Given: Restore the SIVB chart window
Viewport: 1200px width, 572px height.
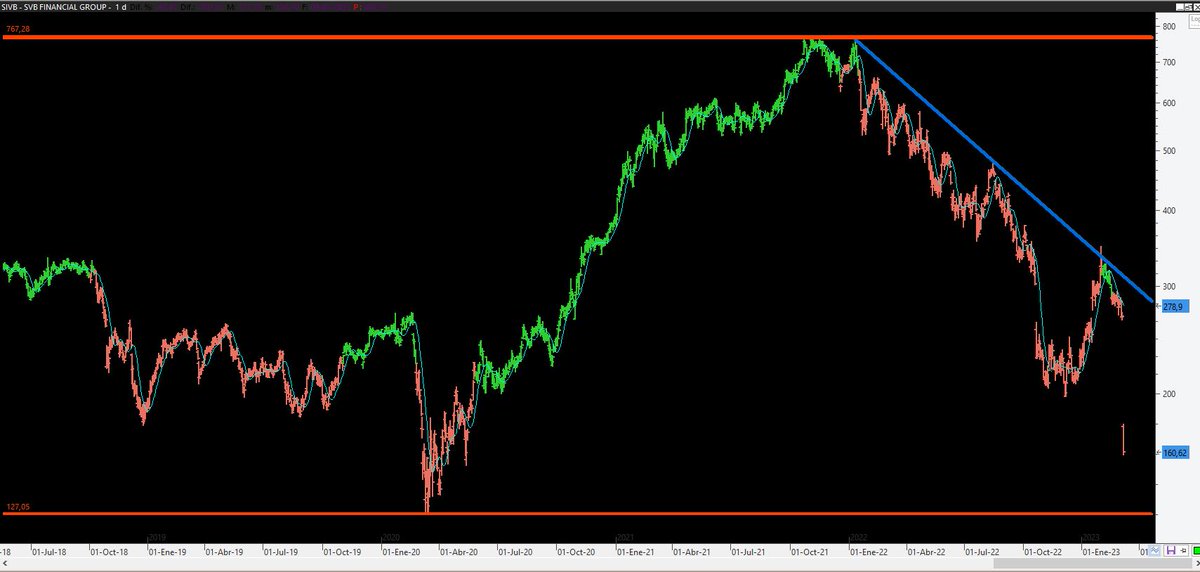Looking at the screenshot, I should coord(1188,7).
